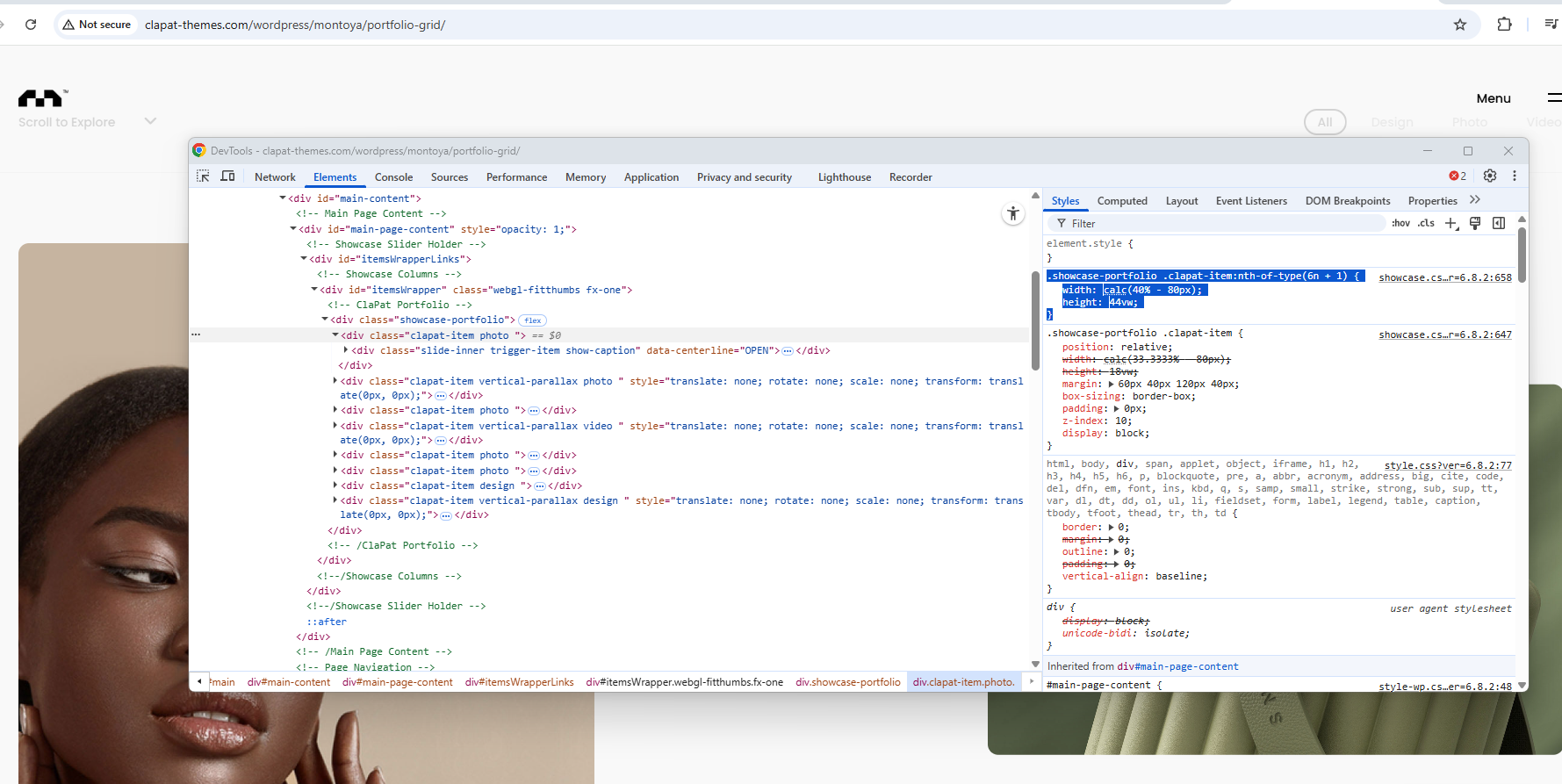Open the DOM Breakpoints tab
1562x784 pixels.
pos(1348,201)
